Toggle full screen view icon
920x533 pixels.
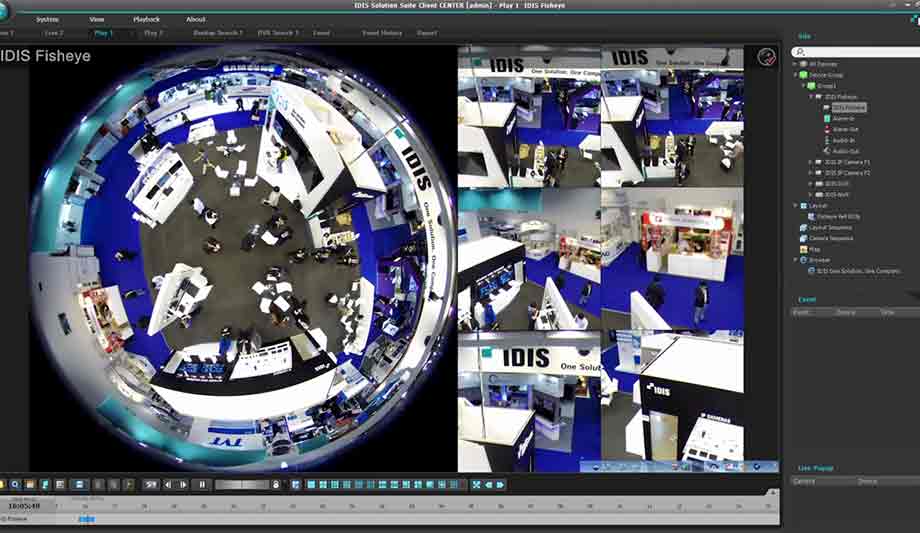(476, 484)
